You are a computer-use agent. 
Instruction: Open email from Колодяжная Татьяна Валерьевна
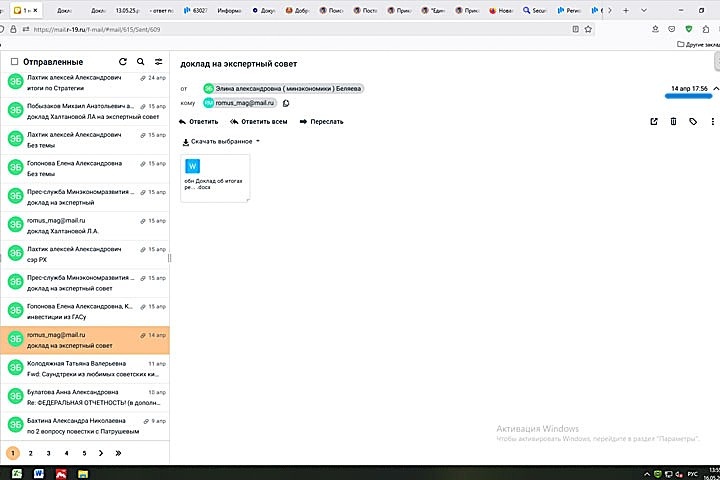tap(85, 368)
